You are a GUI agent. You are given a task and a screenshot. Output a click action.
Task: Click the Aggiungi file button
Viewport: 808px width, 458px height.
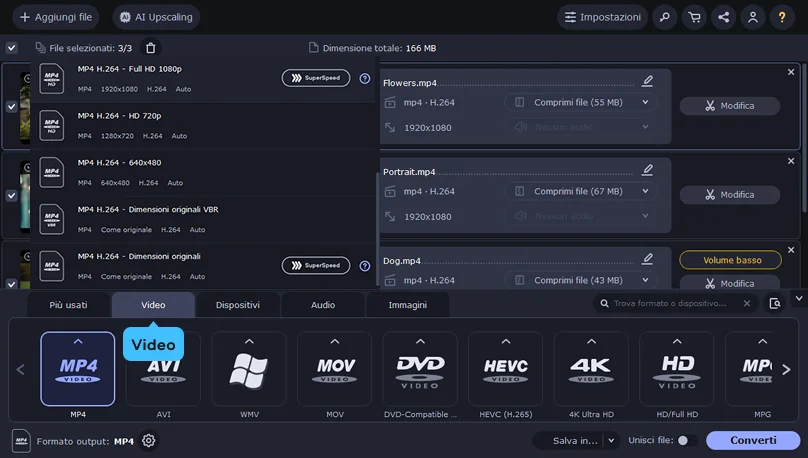click(x=56, y=17)
